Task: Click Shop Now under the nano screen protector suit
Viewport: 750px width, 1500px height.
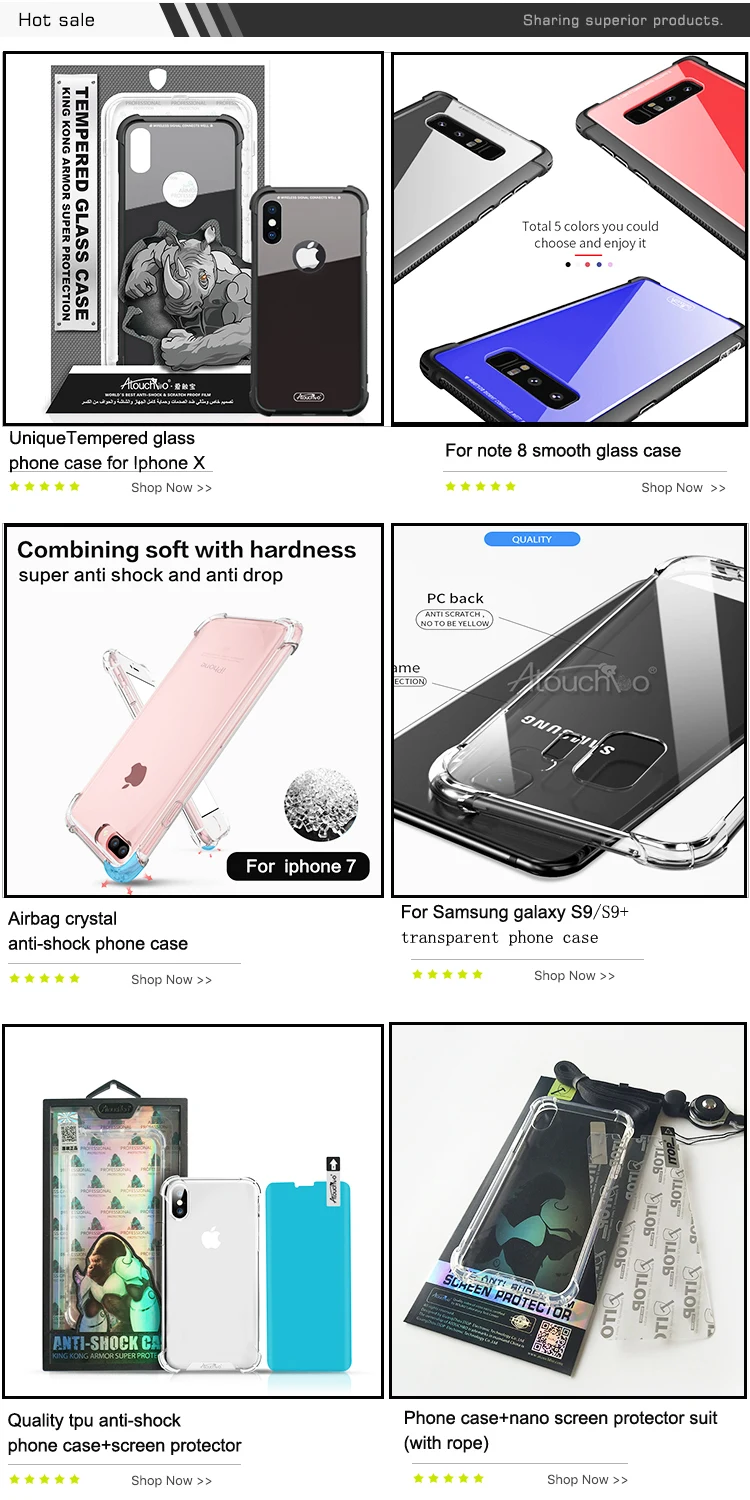Action: coord(588,1480)
